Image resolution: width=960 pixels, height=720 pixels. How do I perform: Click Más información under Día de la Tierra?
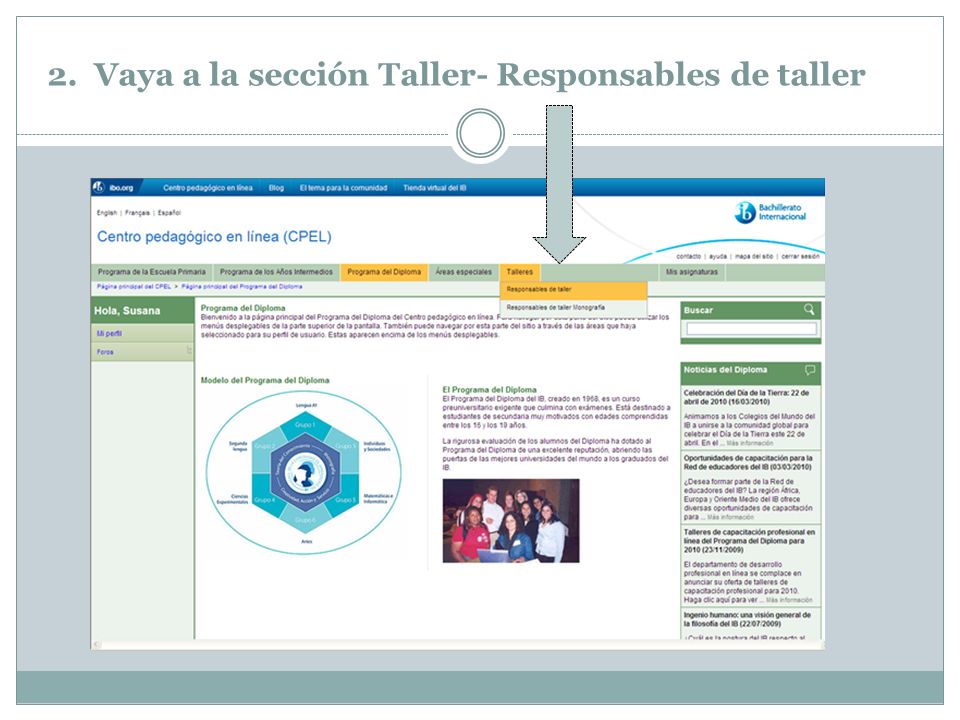click(749, 443)
